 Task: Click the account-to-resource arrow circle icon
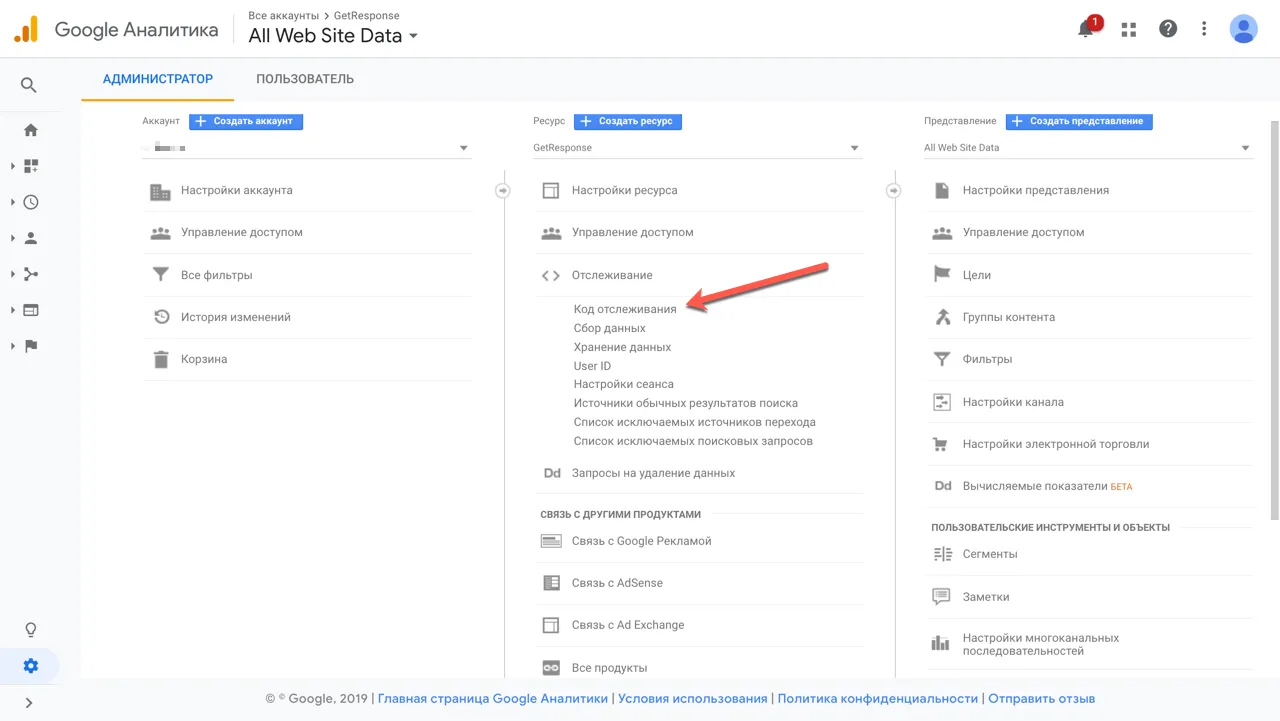coord(503,190)
